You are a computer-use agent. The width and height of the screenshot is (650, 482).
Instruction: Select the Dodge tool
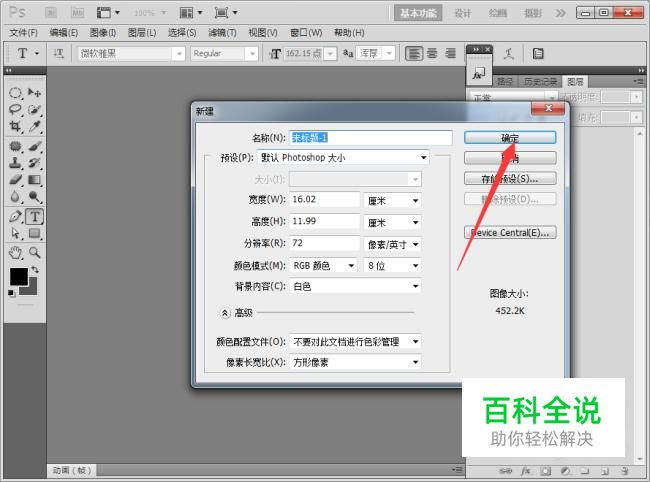coord(34,196)
